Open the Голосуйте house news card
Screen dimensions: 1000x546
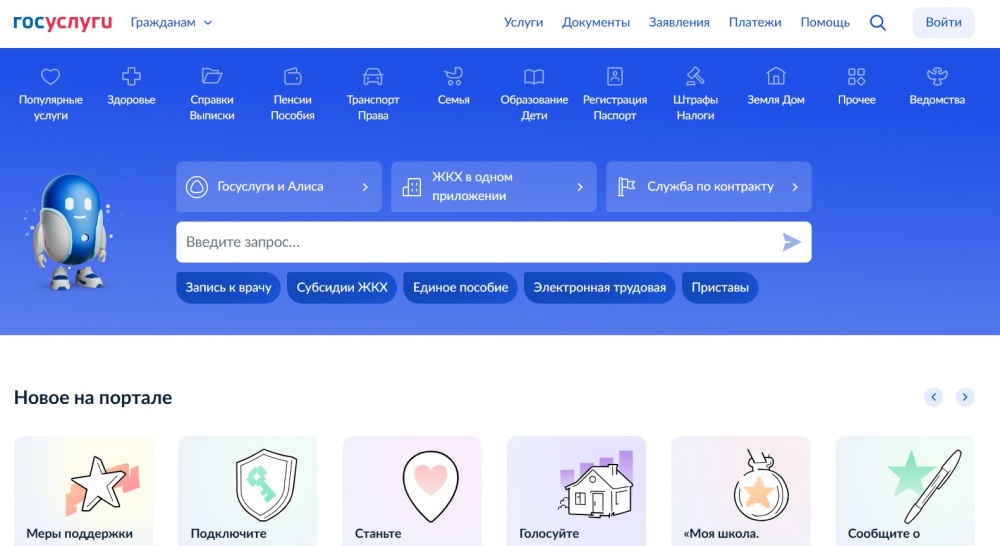point(576,490)
